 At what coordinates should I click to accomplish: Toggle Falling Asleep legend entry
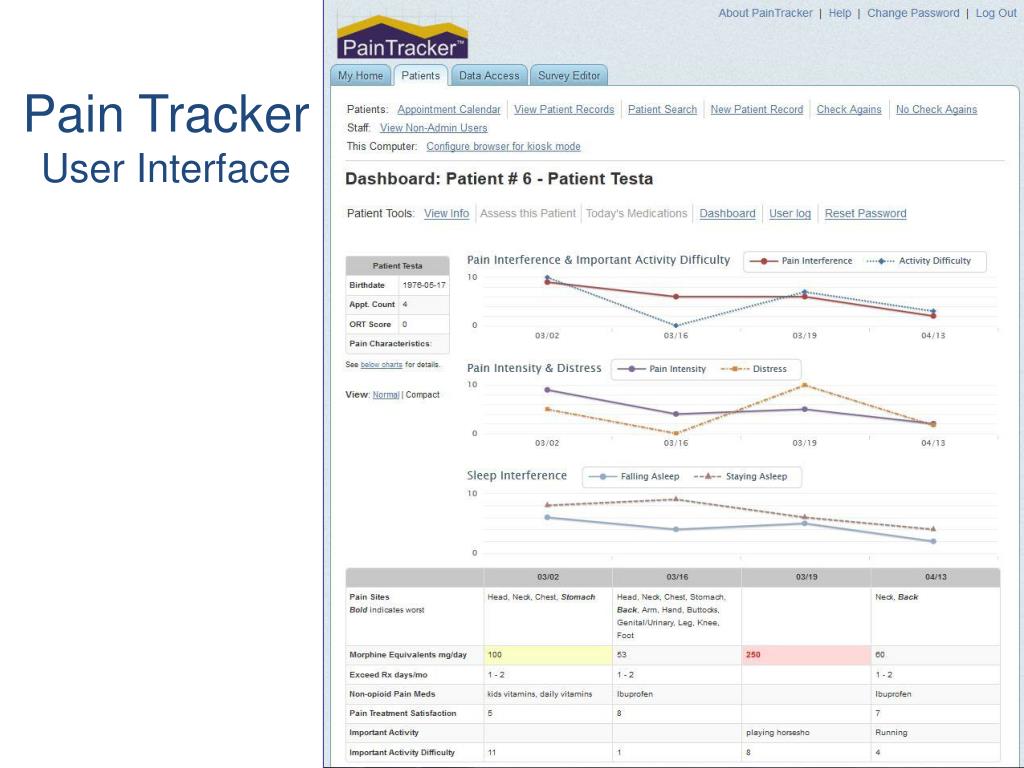(x=633, y=477)
